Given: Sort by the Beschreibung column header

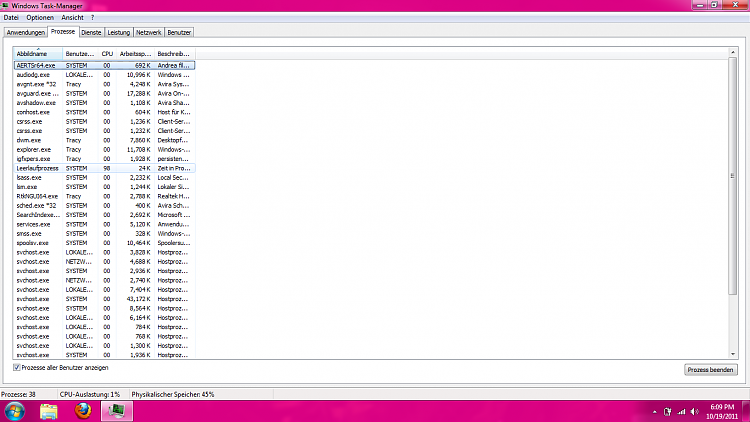Looking at the screenshot, I should 175,54.
